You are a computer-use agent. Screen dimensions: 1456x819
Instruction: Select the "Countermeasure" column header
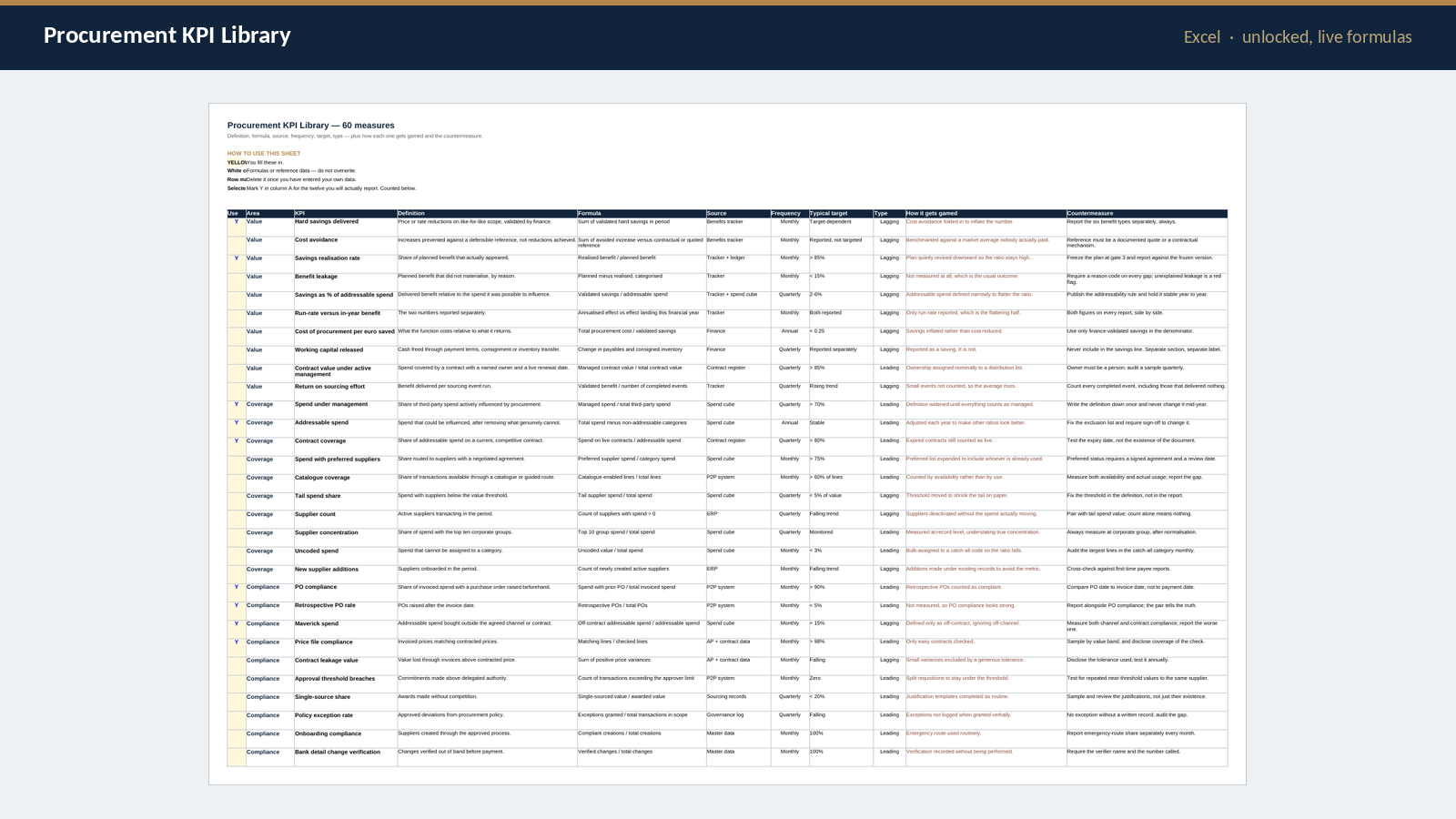(x=1147, y=214)
